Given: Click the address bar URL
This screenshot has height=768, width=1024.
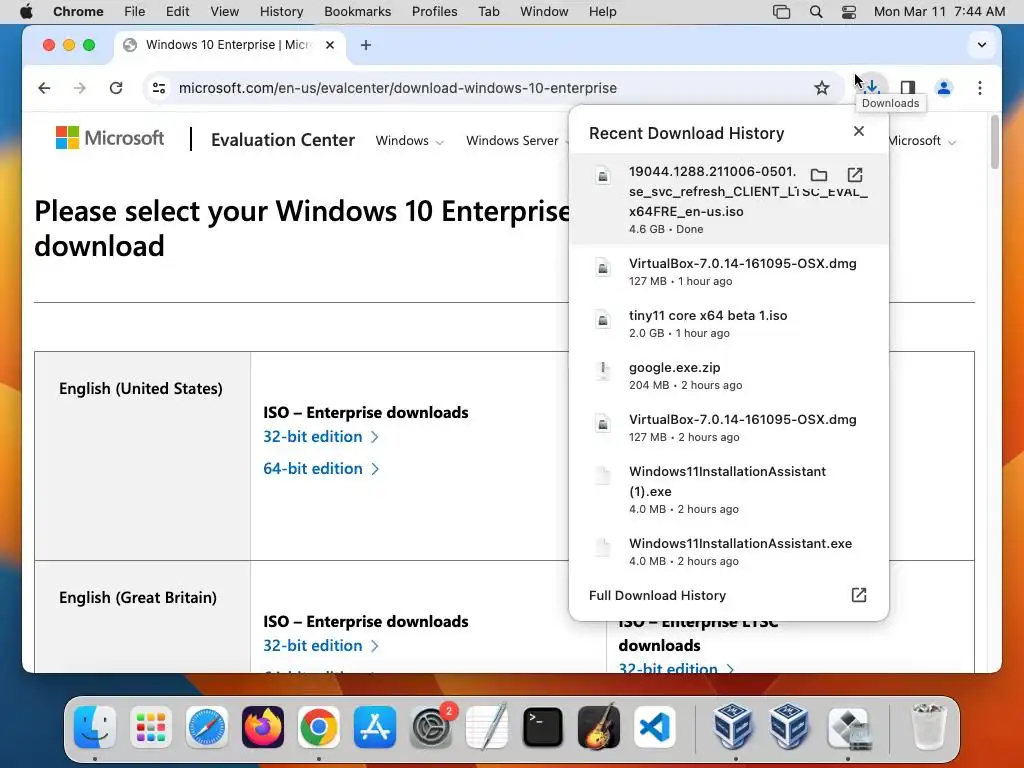Looking at the screenshot, I should 398,88.
